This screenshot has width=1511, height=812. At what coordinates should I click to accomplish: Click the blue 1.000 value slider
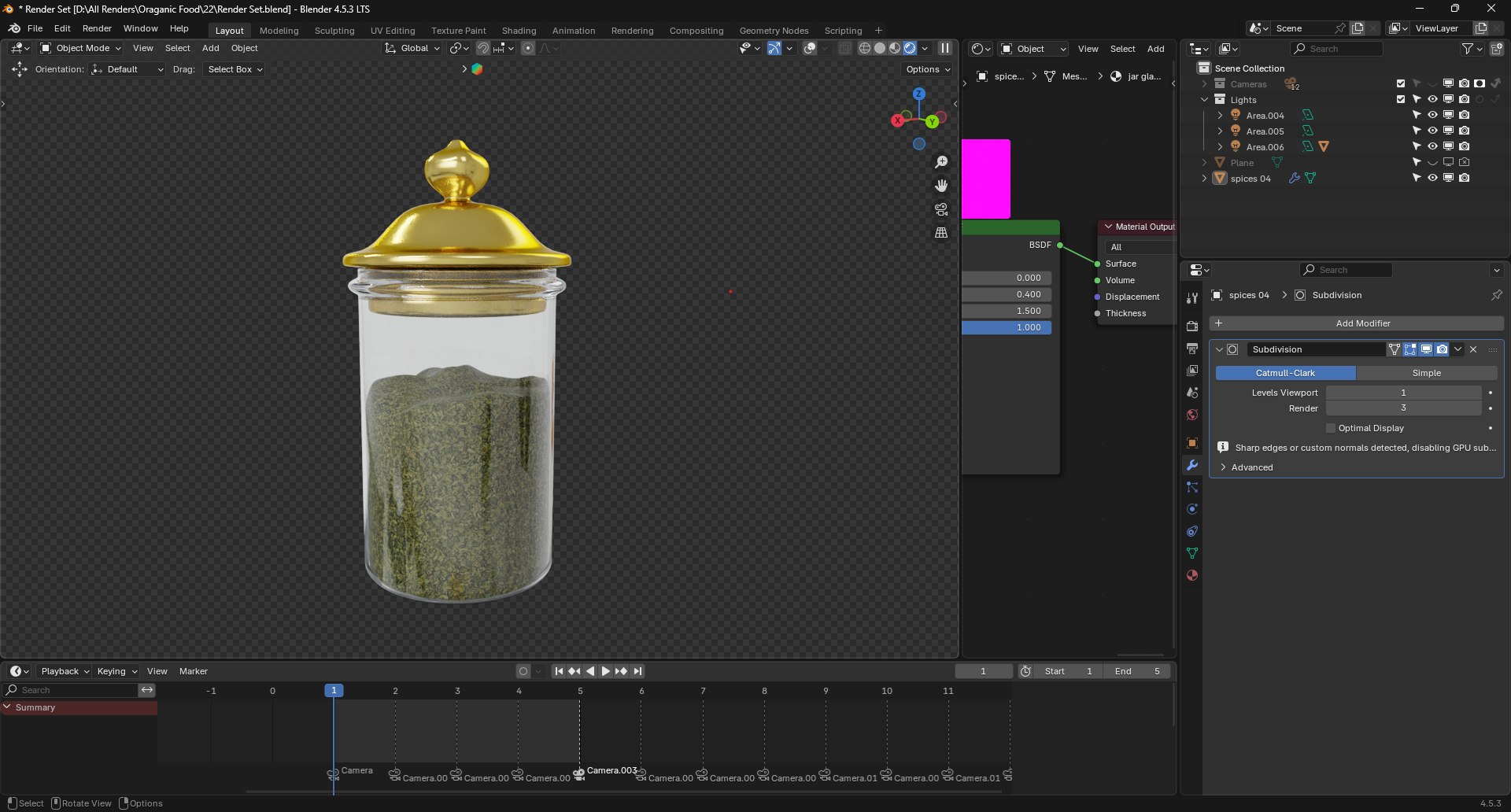click(1007, 327)
